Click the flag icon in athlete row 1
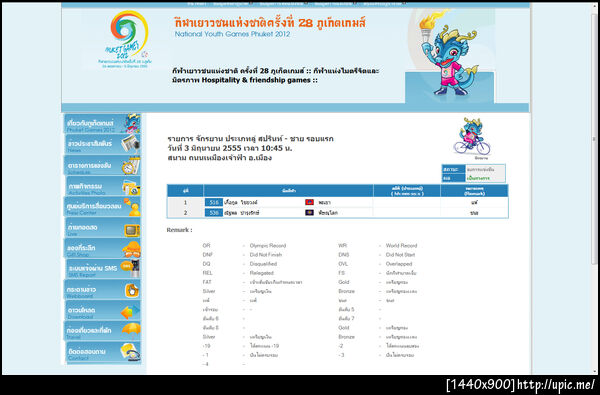The width and height of the screenshot is (600, 395). tap(310, 202)
